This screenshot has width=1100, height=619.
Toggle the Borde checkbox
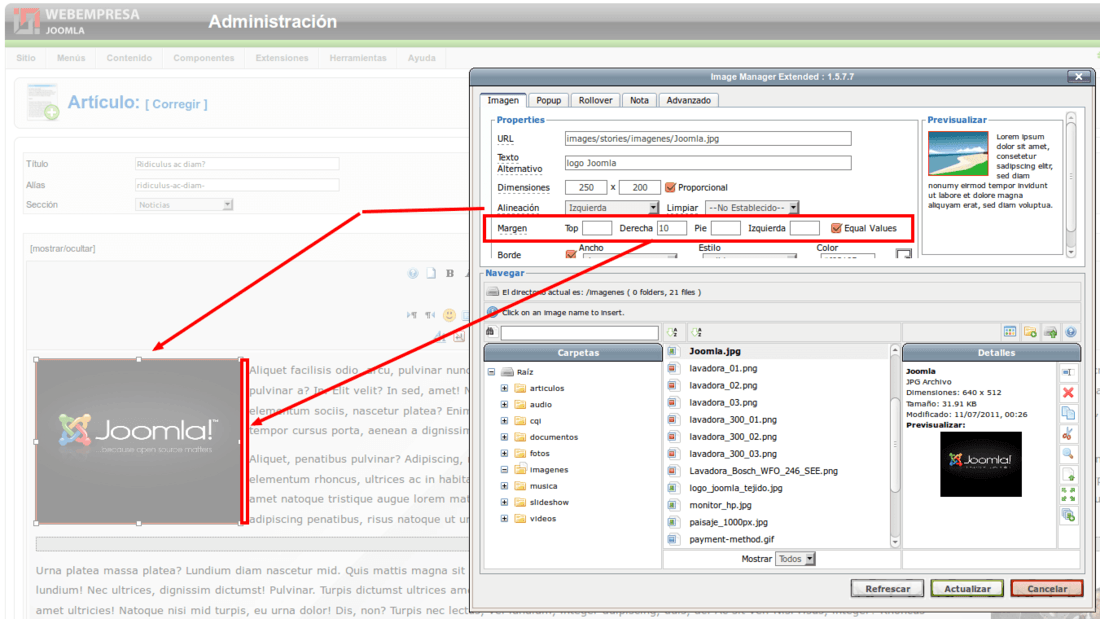coord(570,255)
